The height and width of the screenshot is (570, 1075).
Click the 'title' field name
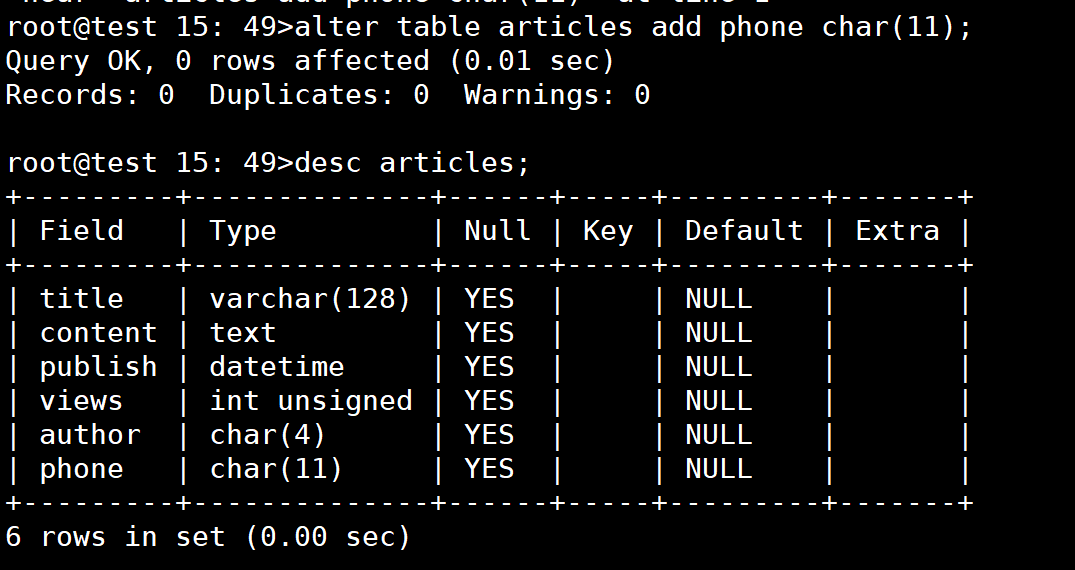point(82,299)
